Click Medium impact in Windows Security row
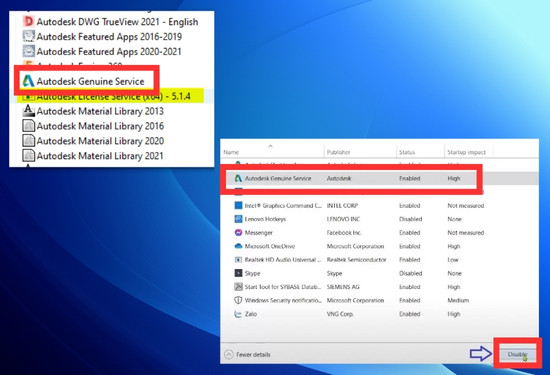 pyautogui.click(x=458, y=300)
